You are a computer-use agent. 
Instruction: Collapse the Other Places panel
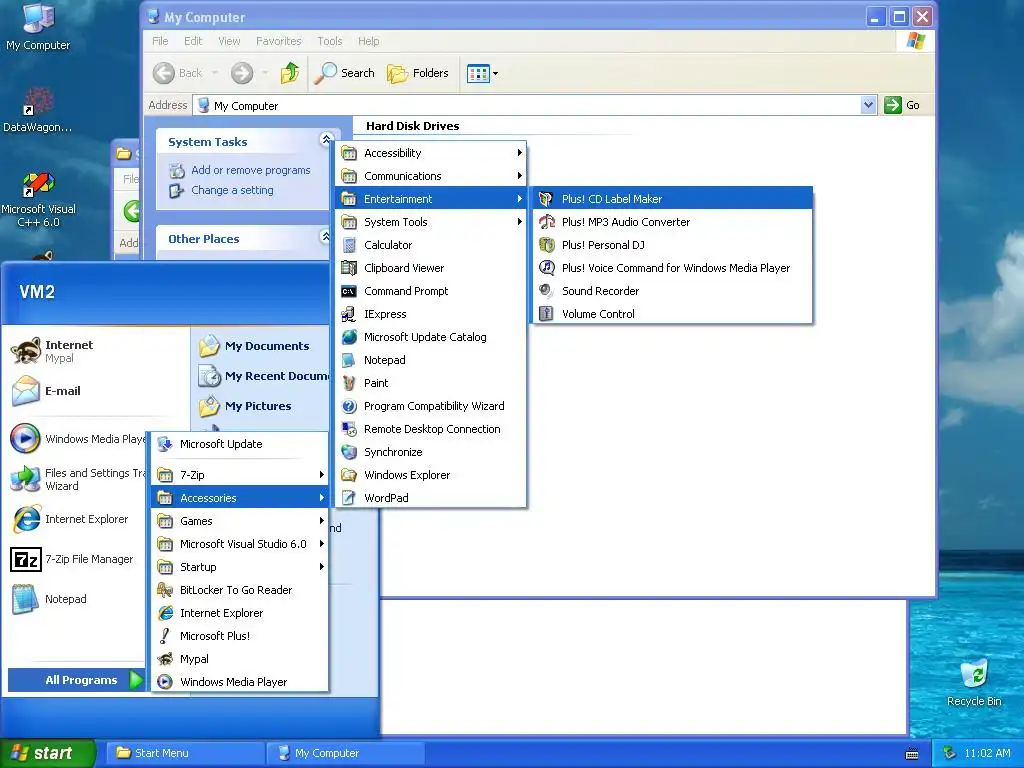[326, 236]
